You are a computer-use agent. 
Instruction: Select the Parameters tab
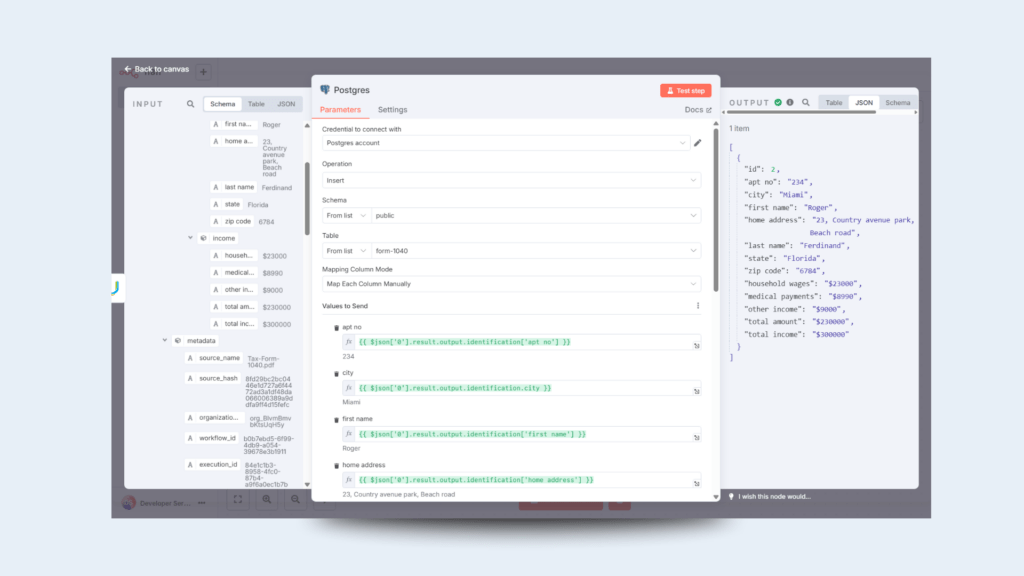point(340,110)
